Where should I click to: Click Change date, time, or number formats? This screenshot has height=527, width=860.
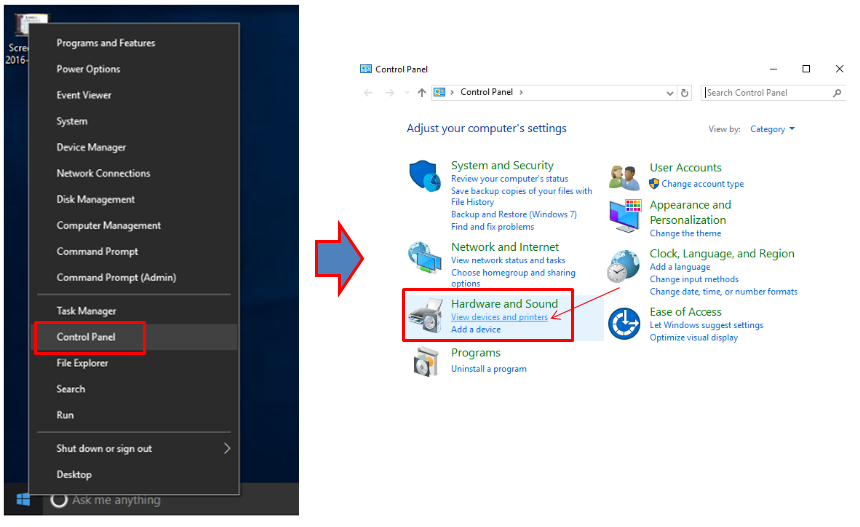723,292
